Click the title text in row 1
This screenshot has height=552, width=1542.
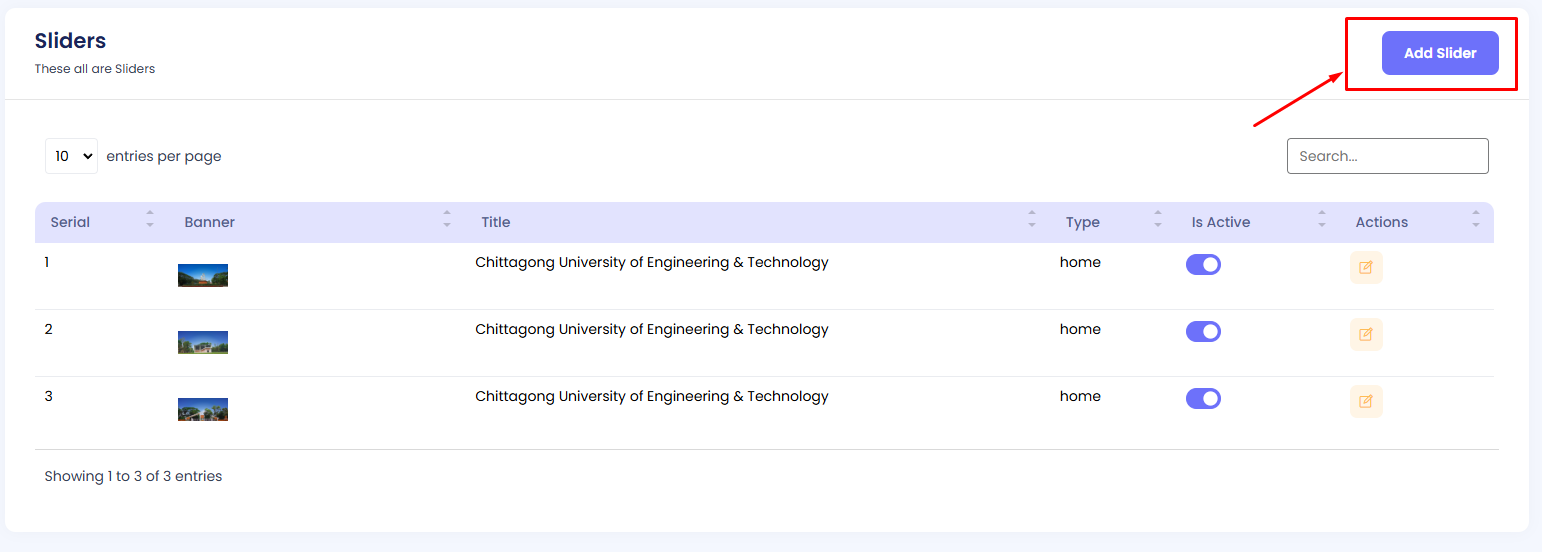[652, 263]
